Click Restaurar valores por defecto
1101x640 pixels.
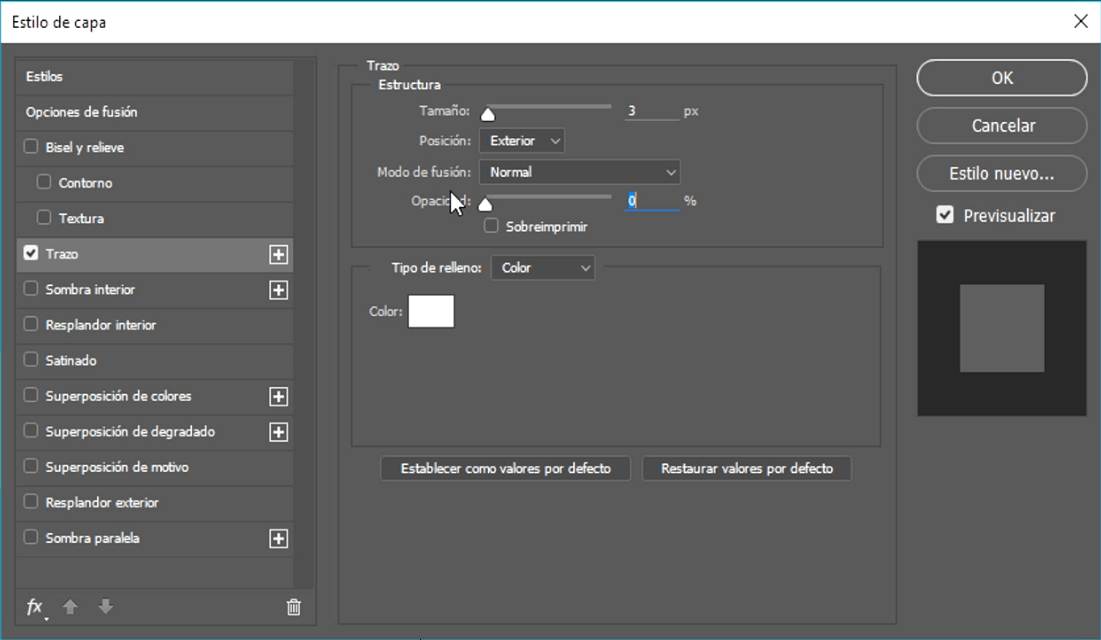point(746,469)
